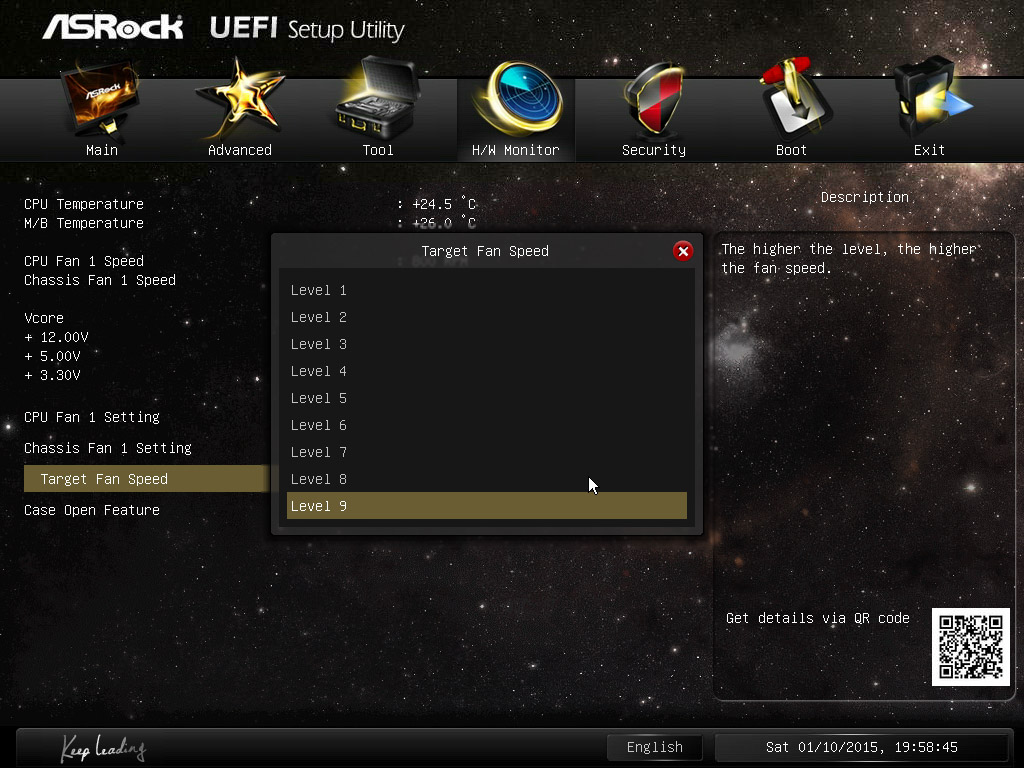Click the +24.5 °C temperature value
The width and height of the screenshot is (1024, 768).
pos(444,204)
